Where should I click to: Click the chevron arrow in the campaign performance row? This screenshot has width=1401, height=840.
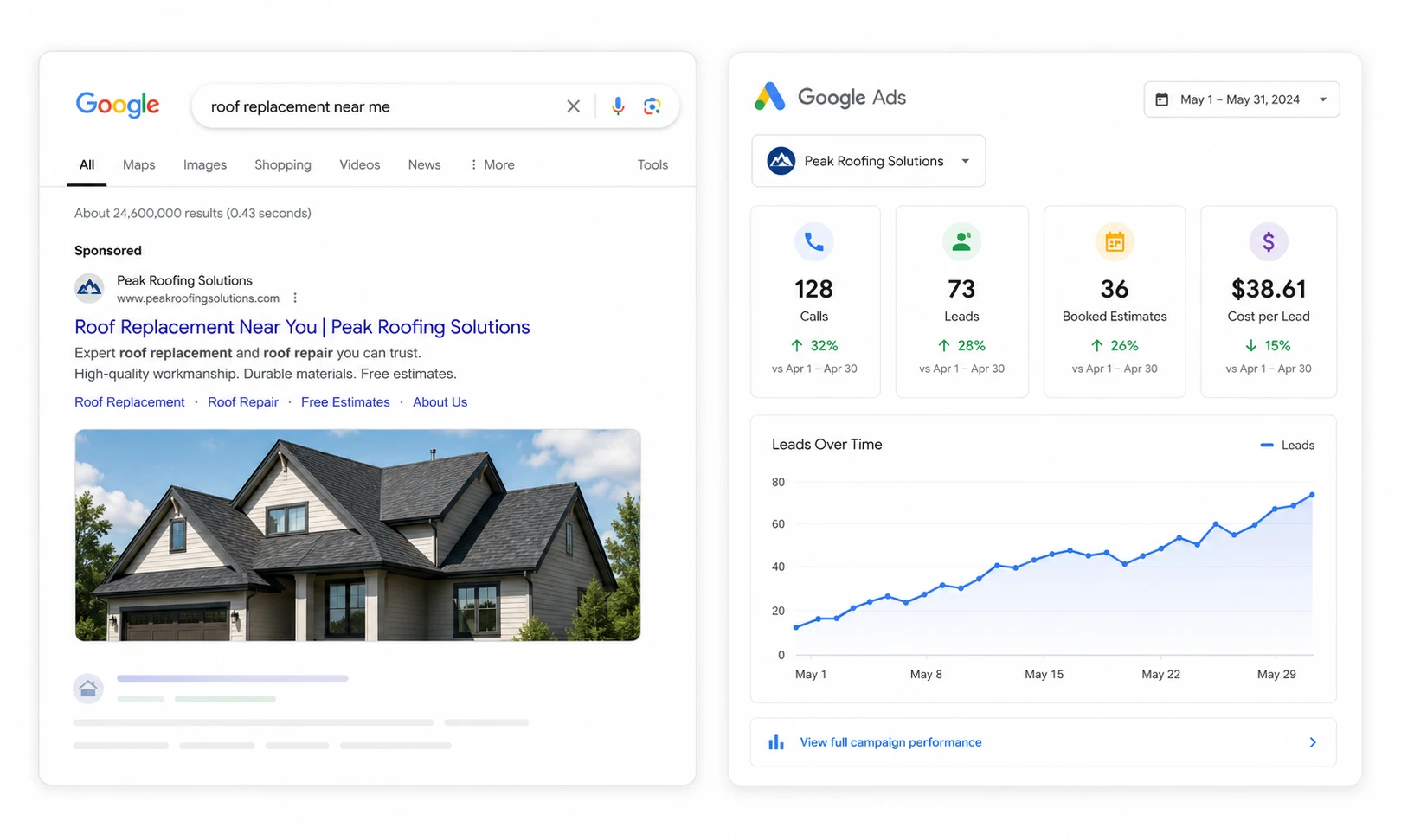click(x=1313, y=742)
